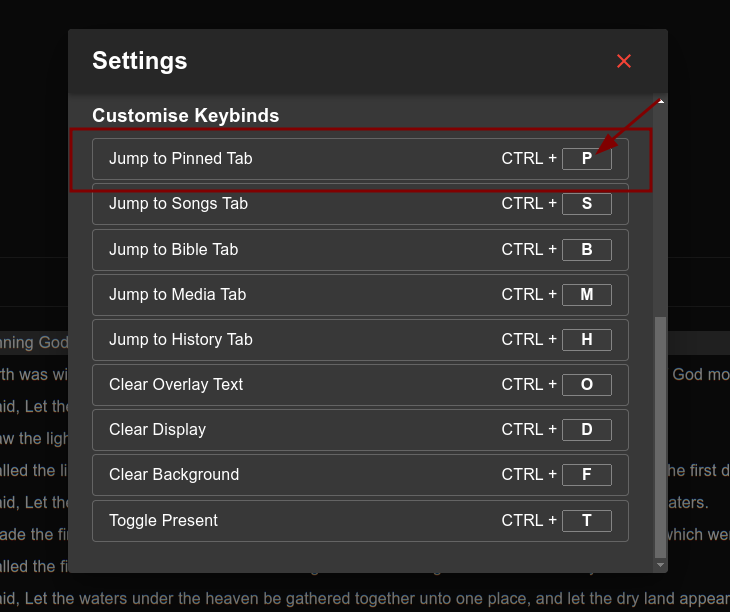
Task: Edit the S keybind for Songs Tab
Action: point(586,204)
